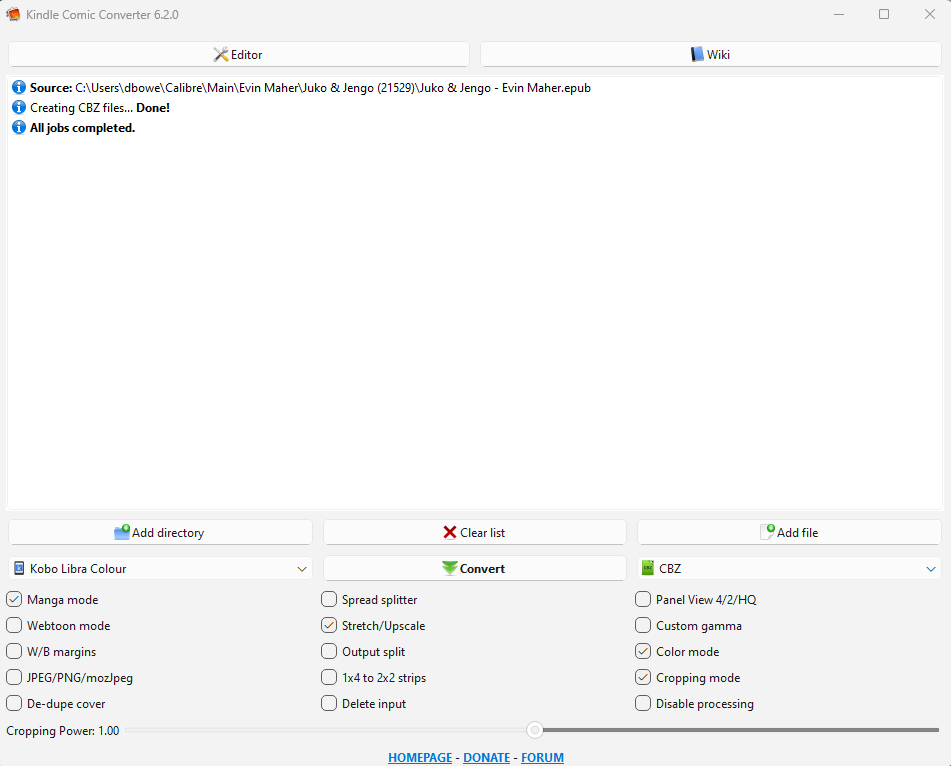The height and width of the screenshot is (766, 951).
Task: Enable Disable processing checkbox
Action: tap(643, 704)
